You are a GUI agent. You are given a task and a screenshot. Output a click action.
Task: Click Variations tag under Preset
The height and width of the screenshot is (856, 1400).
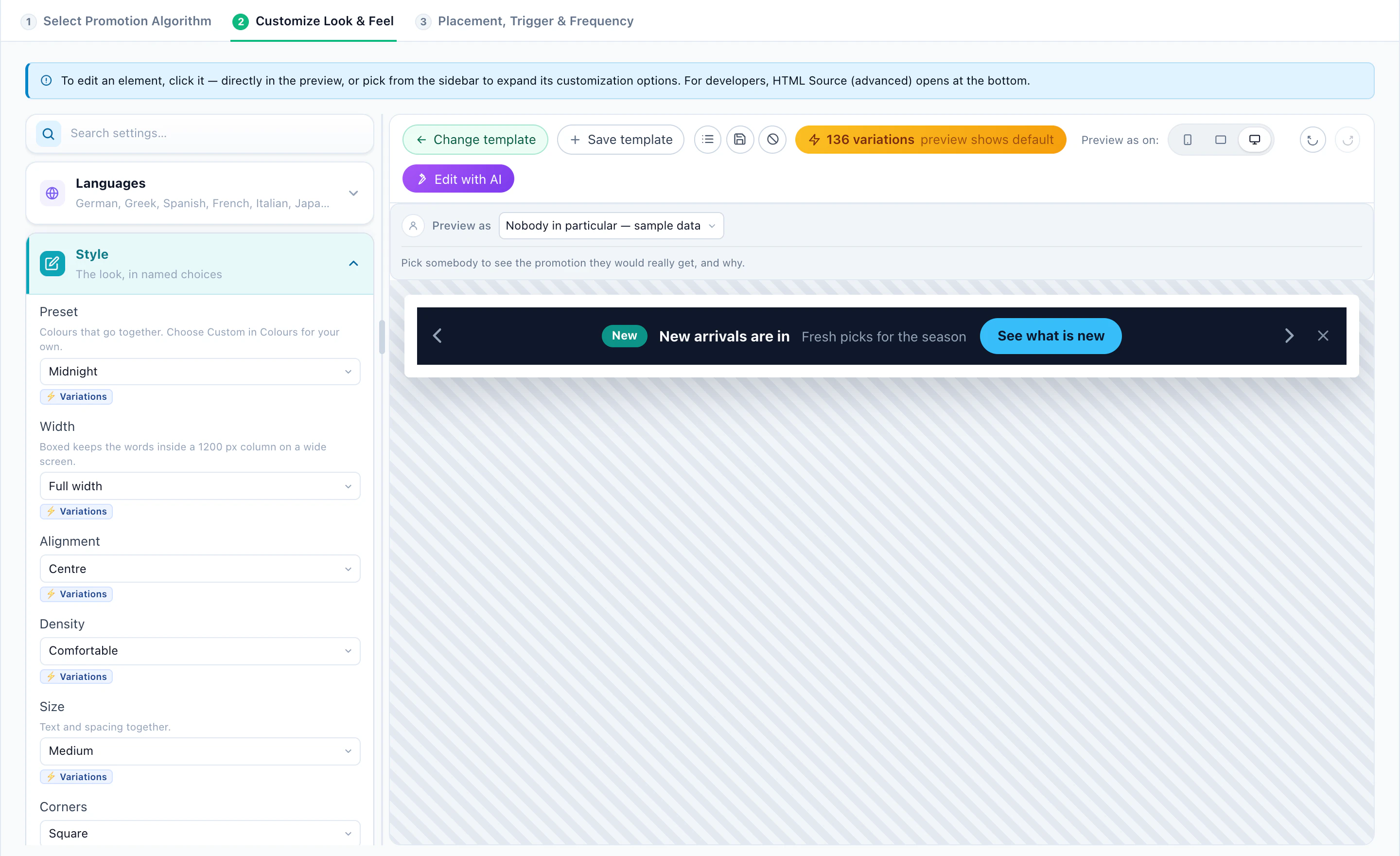(x=76, y=397)
